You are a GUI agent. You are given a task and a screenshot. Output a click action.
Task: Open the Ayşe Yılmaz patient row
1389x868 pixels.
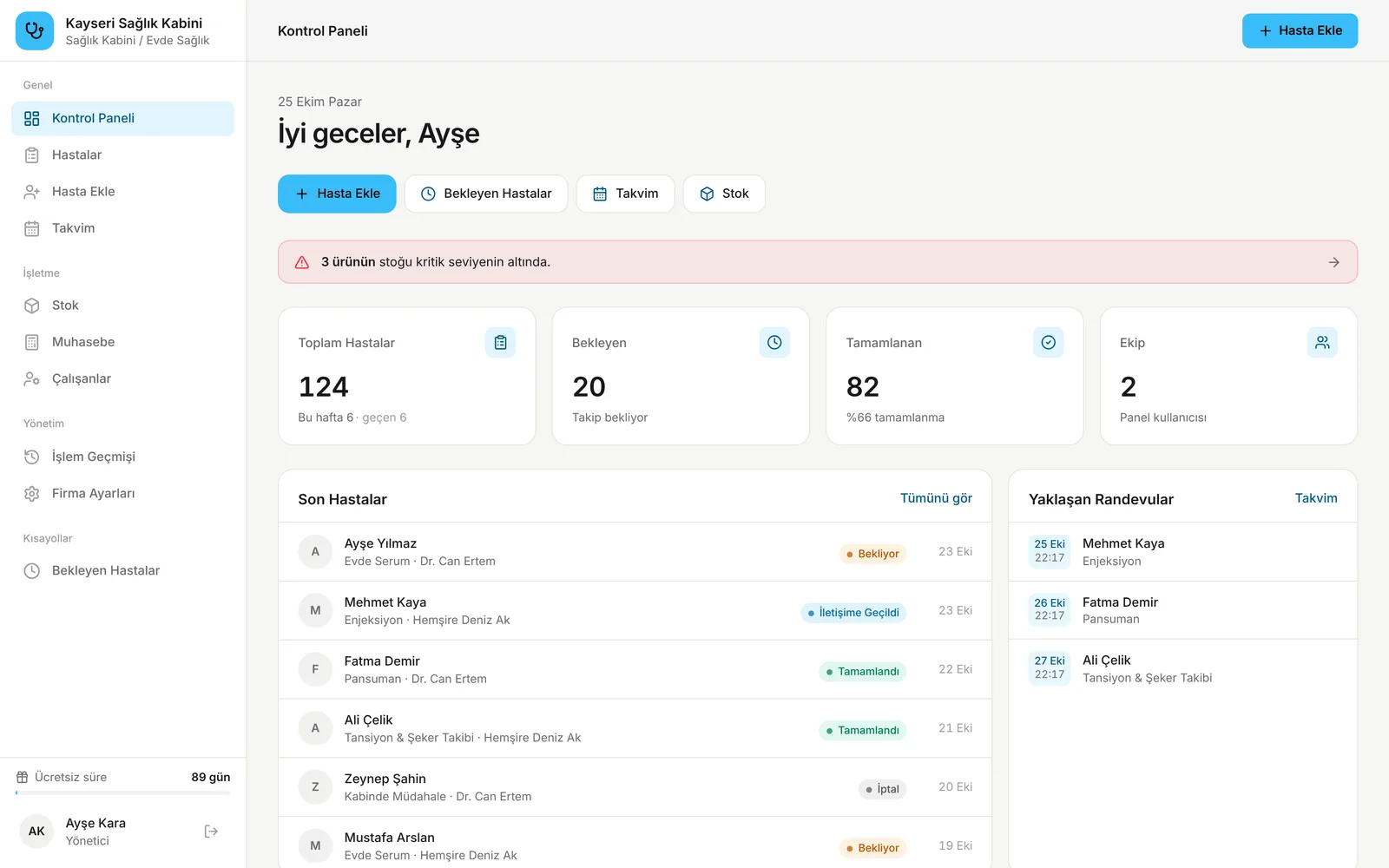[x=635, y=552]
